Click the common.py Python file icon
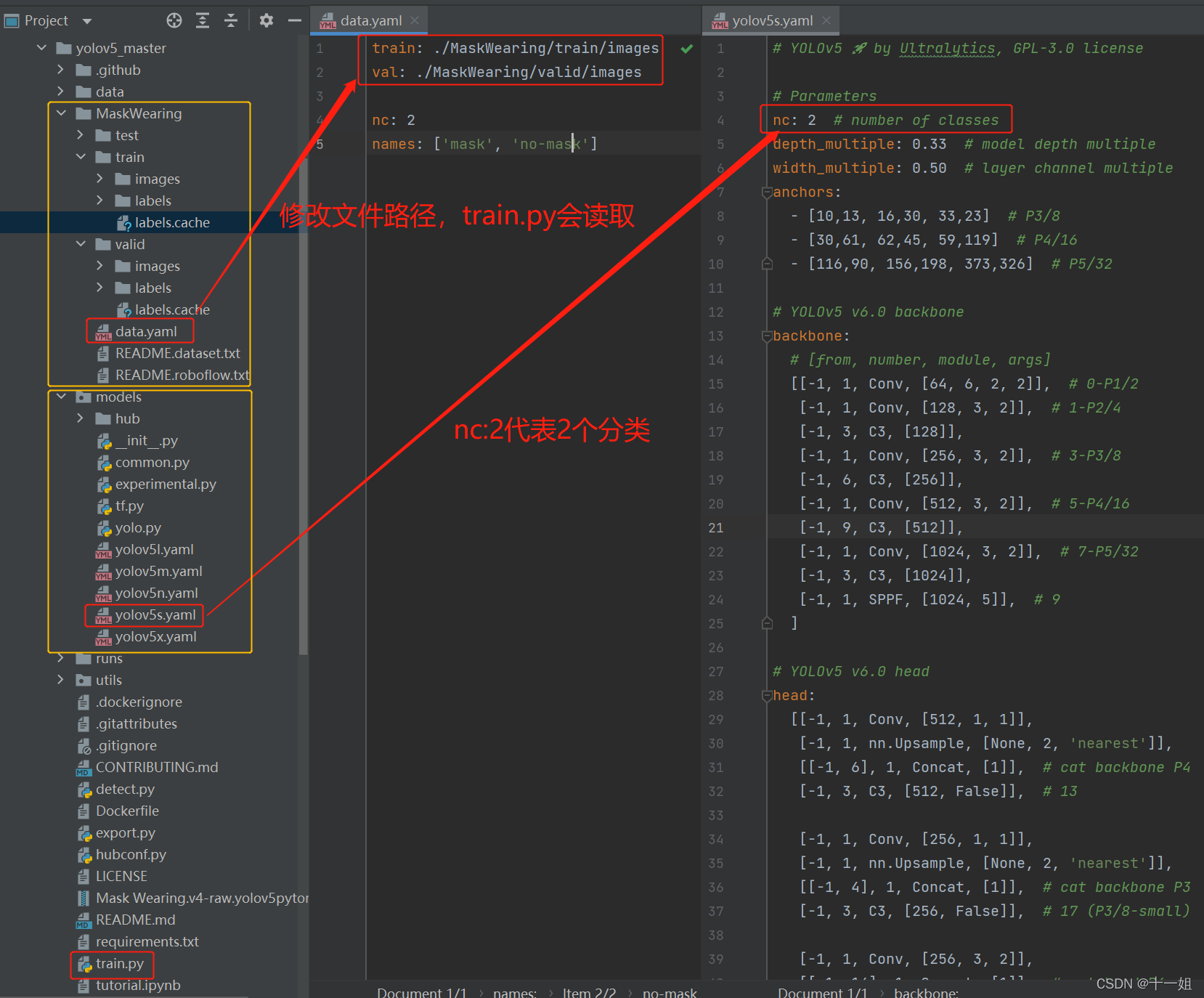Image resolution: width=1204 pixels, height=998 pixels. pos(104,463)
